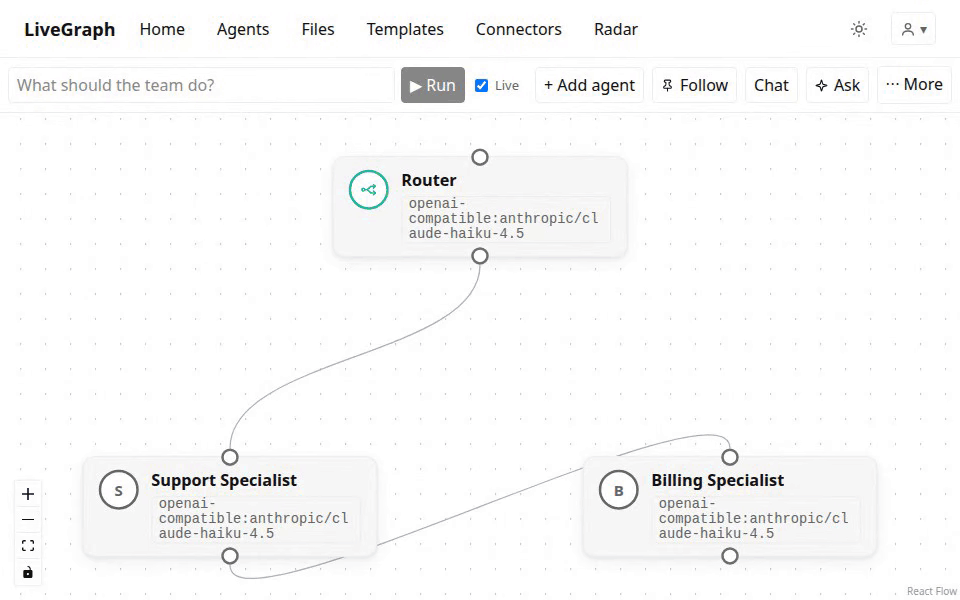Image resolution: width=960 pixels, height=600 pixels.
Task: Select the Billing Specialist node title
Action: tap(718, 480)
